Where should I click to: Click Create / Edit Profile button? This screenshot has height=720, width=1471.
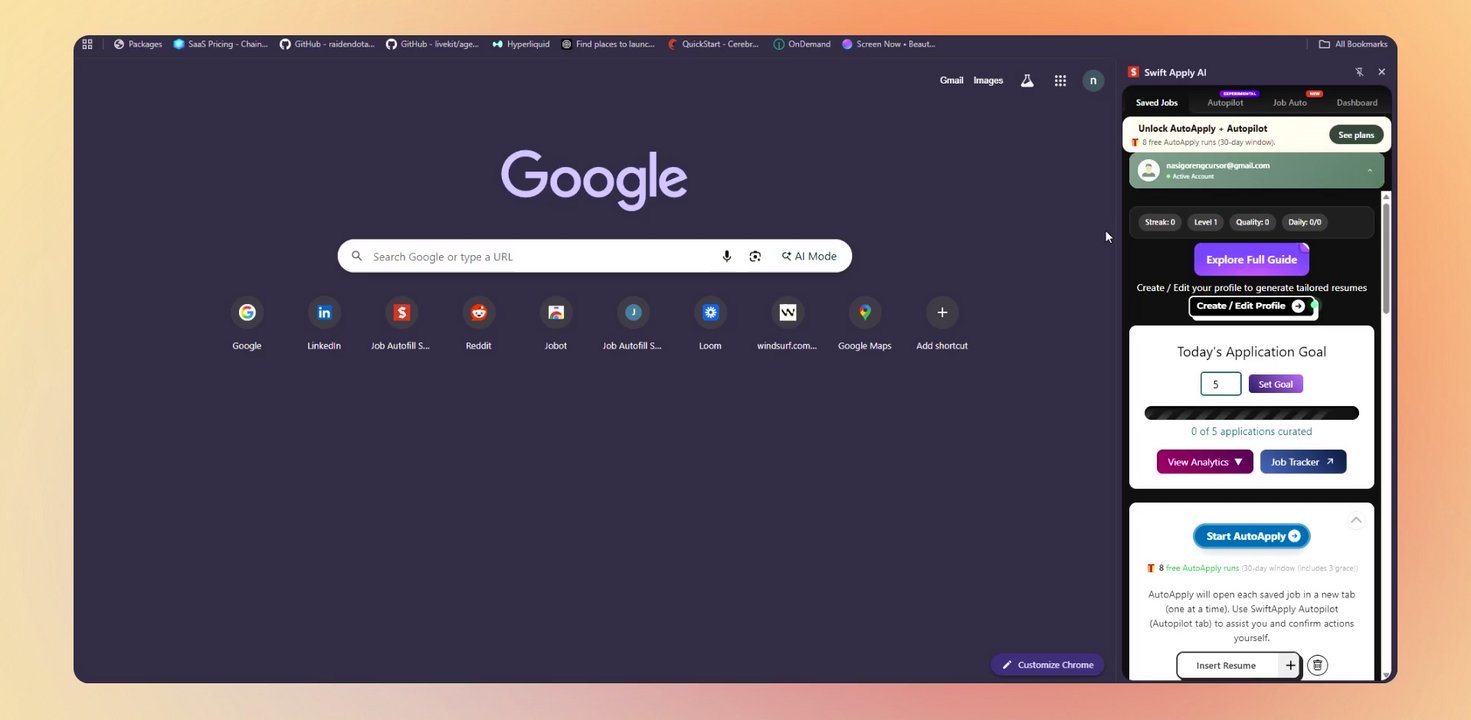[1251, 306]
